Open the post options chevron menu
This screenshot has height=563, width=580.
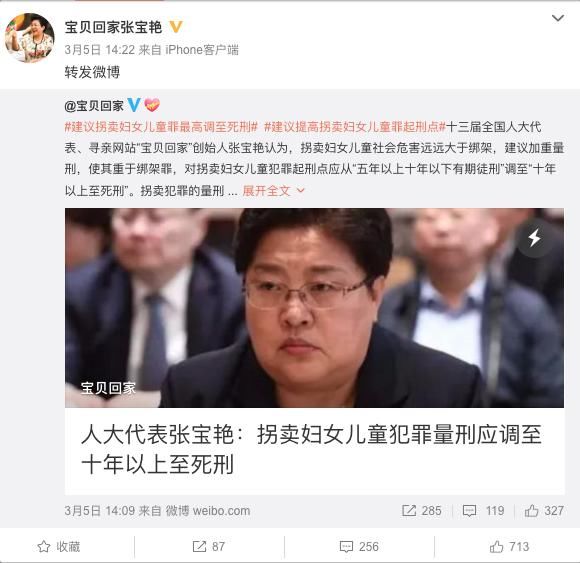pyautogui.click(x=557, y=18)
